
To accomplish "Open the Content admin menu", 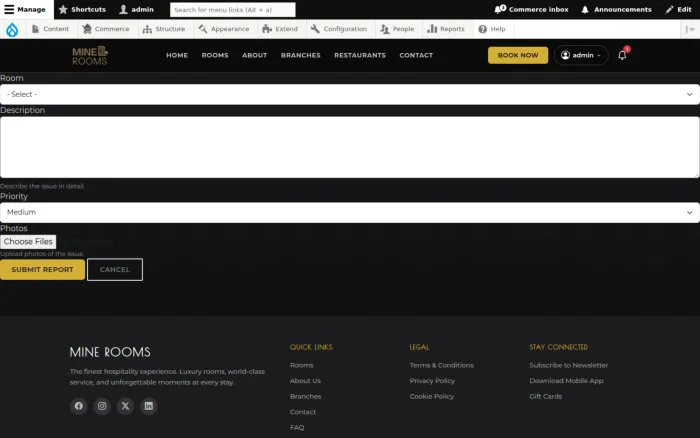I will (x=50, y=29).
